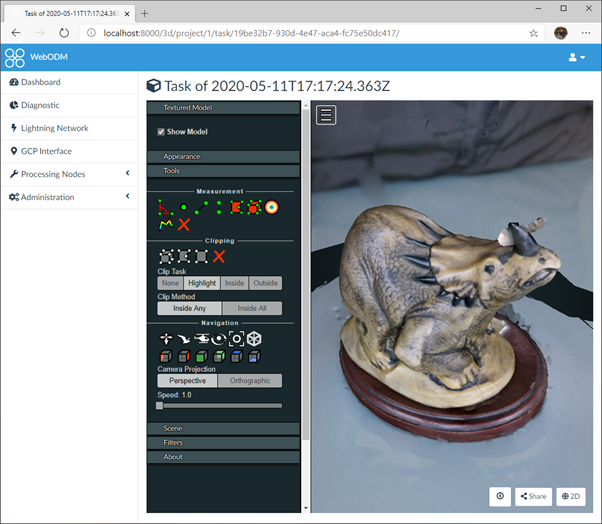
Task: Select the height profile tool
Action: click(x=165, y=225)
